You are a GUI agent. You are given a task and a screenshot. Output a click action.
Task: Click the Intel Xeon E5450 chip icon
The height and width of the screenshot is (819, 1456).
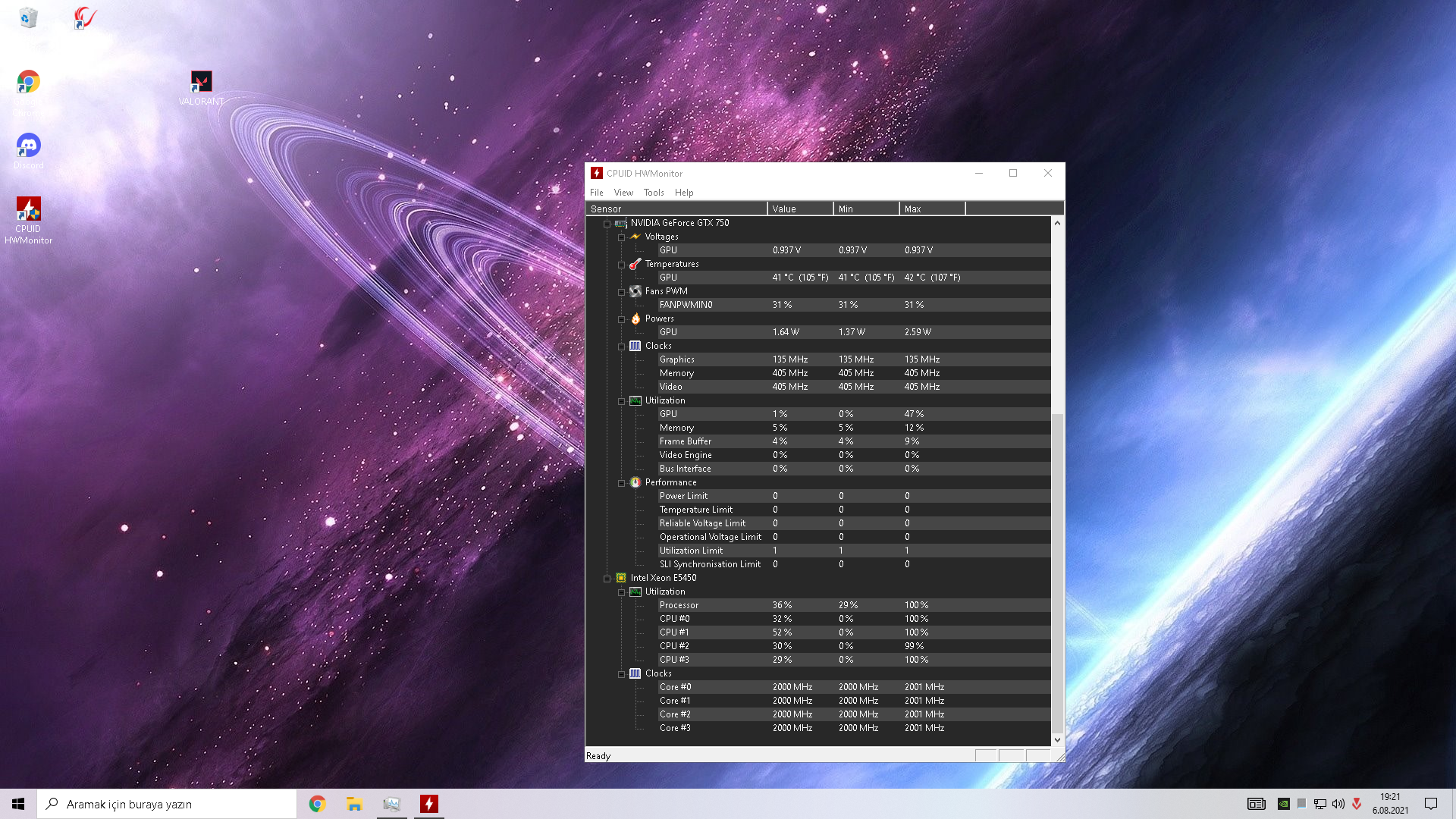click(621, 578)
